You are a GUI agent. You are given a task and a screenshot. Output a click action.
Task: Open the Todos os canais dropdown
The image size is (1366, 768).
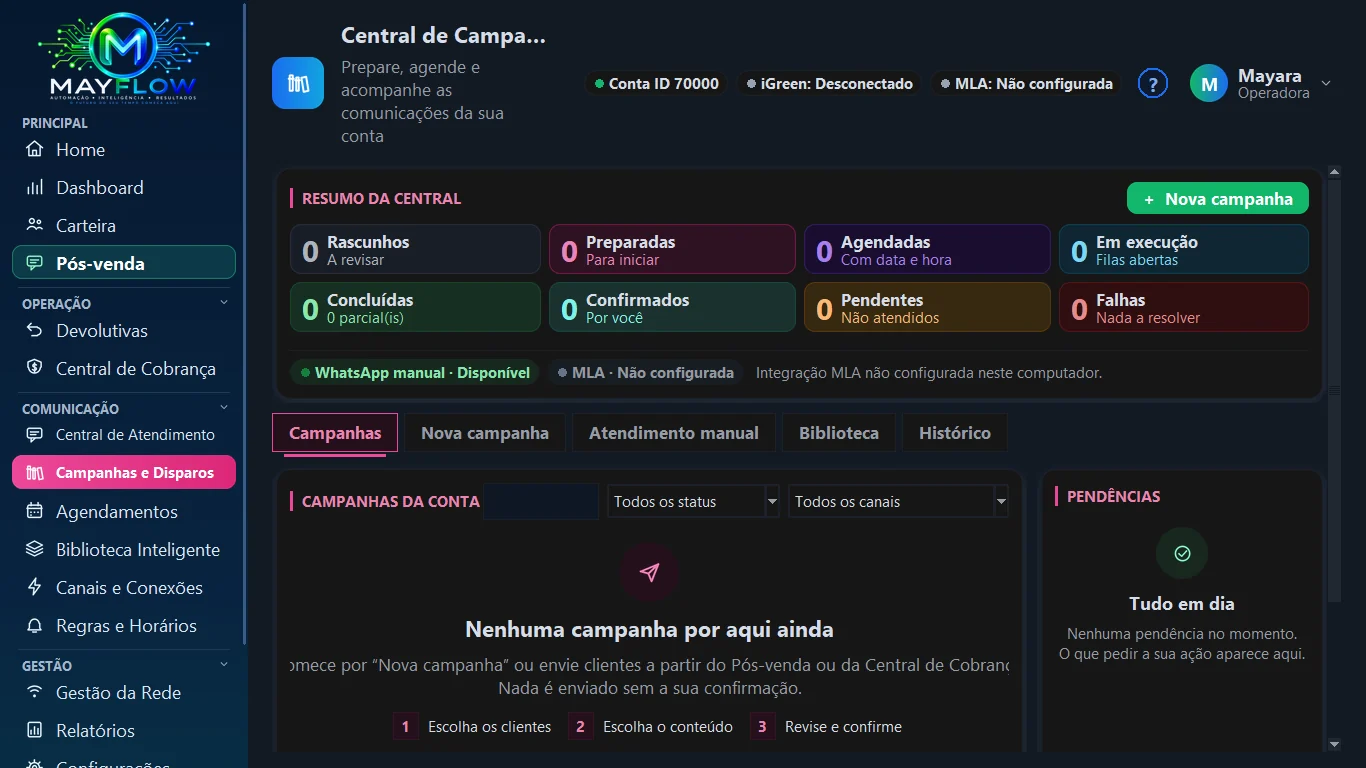(898, 502)
